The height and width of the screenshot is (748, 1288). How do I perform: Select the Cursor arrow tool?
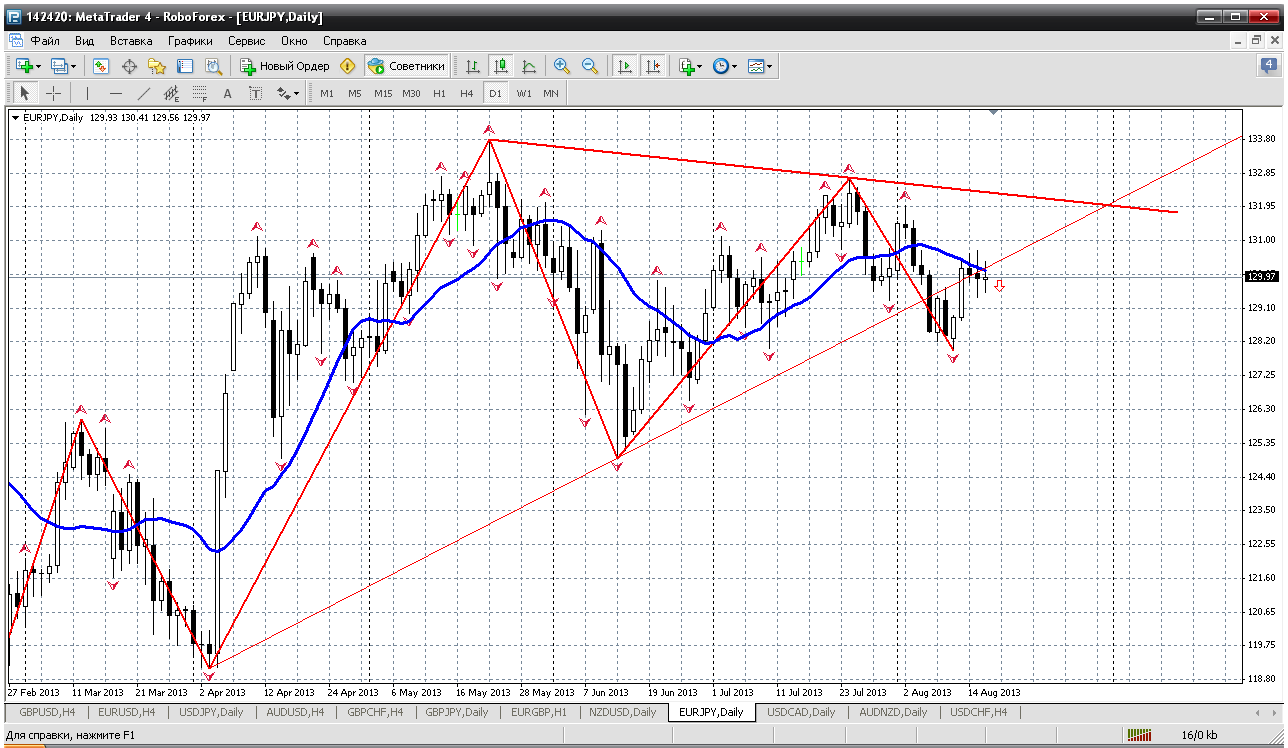tap(26, 93)
